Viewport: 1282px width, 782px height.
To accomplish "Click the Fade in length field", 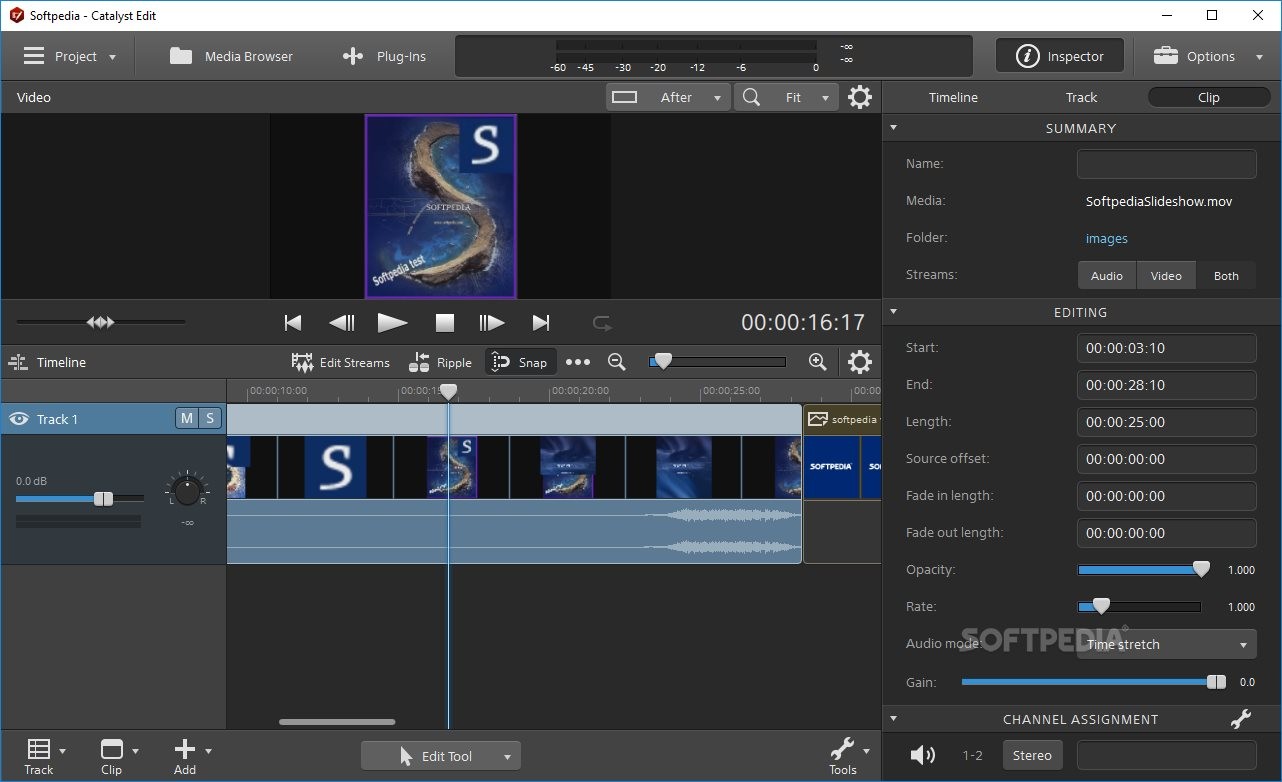I will pyautogui.click(x=1166, y=496).
